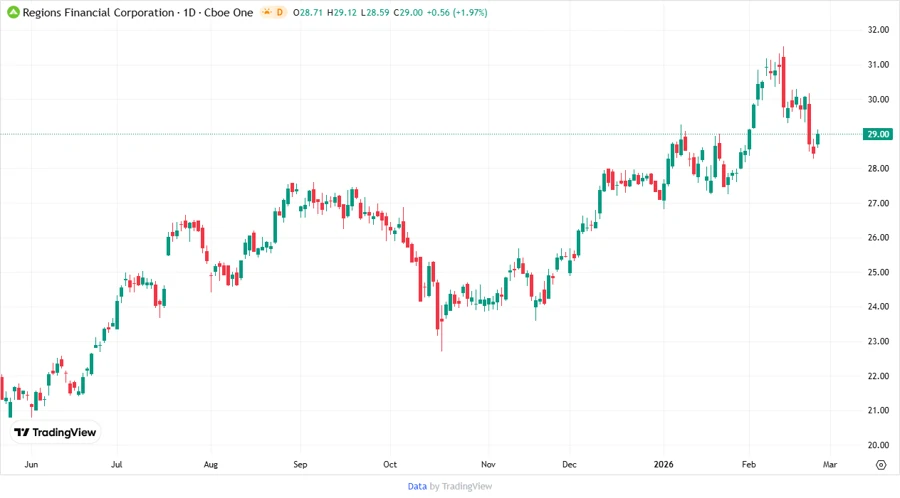Click the 30.00 price axis label
The height and width of the screenshot is (498, 900).
[x=878, y=99]
